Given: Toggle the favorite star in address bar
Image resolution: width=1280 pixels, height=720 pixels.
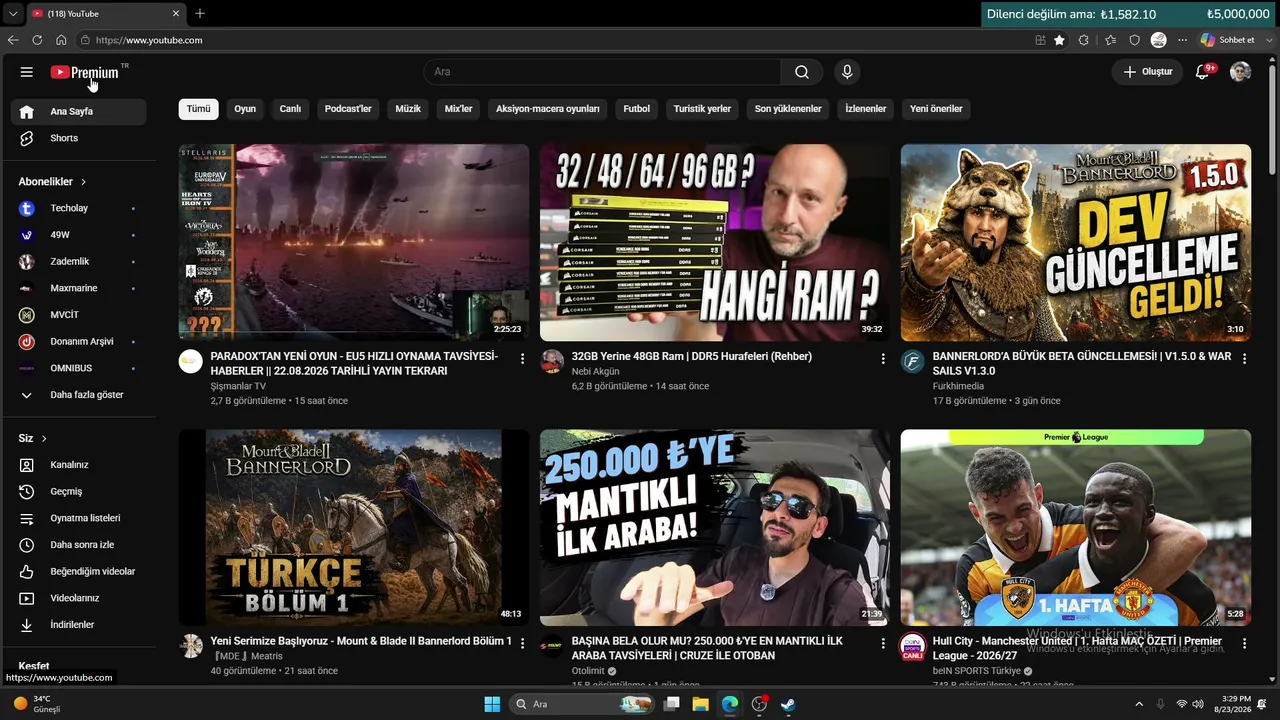Looking at the screenshot, I should click(x=1059, y=40).
